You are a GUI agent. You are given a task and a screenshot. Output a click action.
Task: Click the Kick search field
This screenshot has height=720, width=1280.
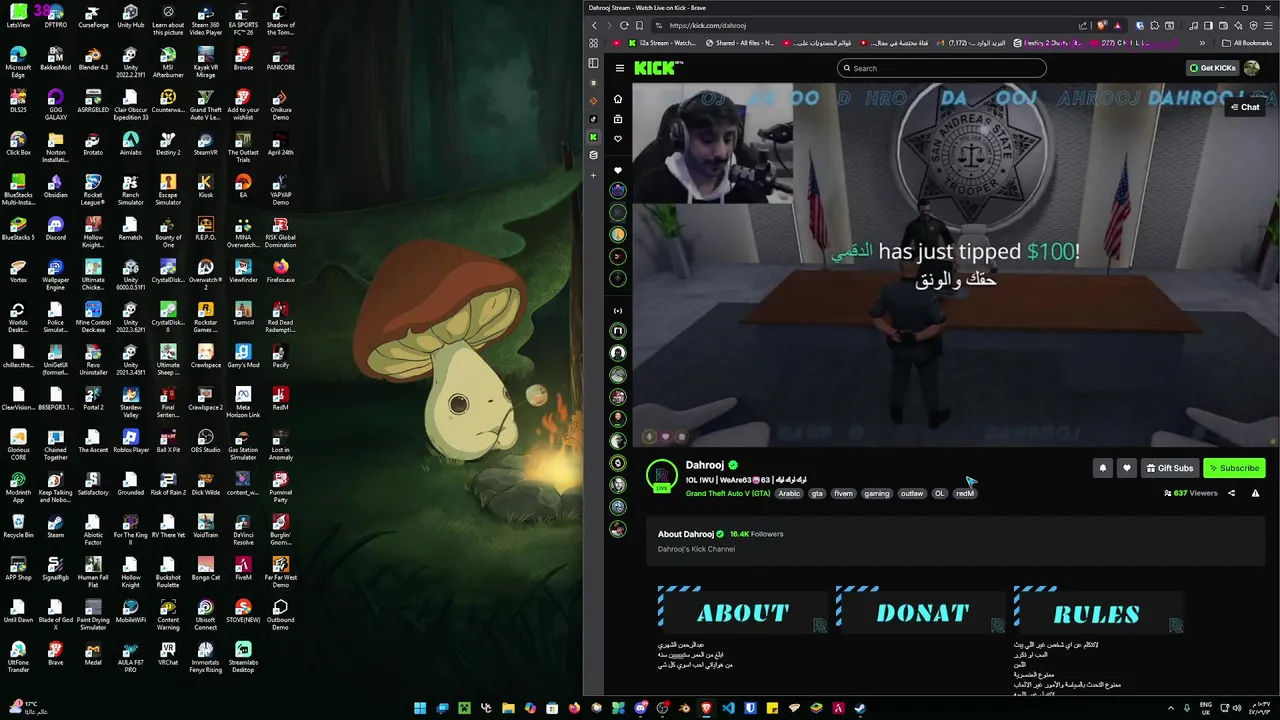(x=942, y=68)
